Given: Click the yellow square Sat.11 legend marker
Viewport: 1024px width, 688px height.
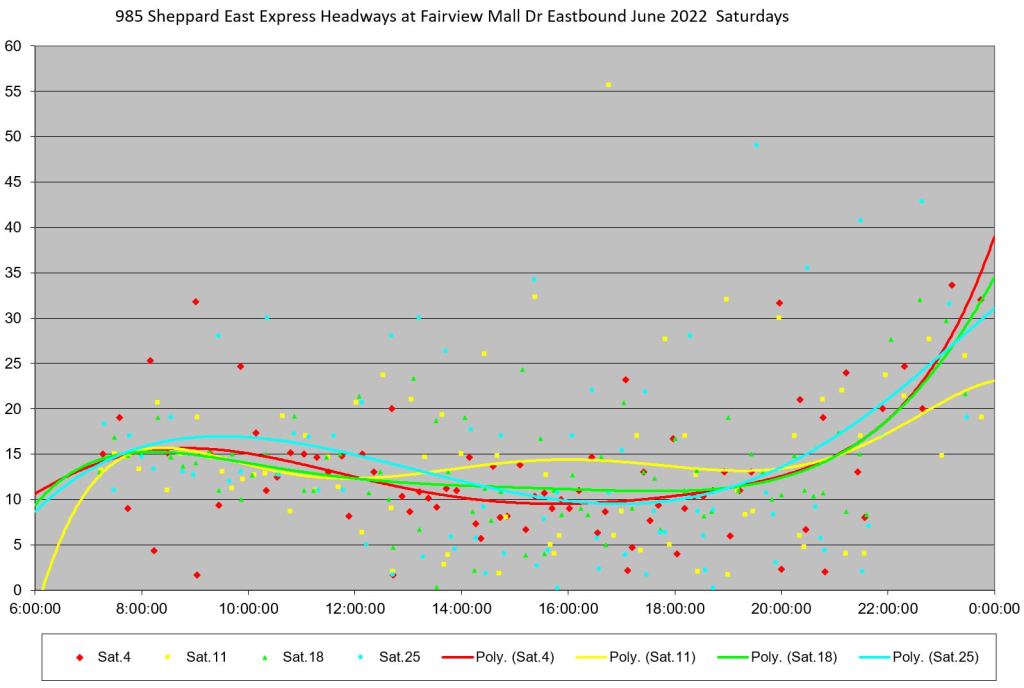Looking at the screenshot, I should [167, 657].
